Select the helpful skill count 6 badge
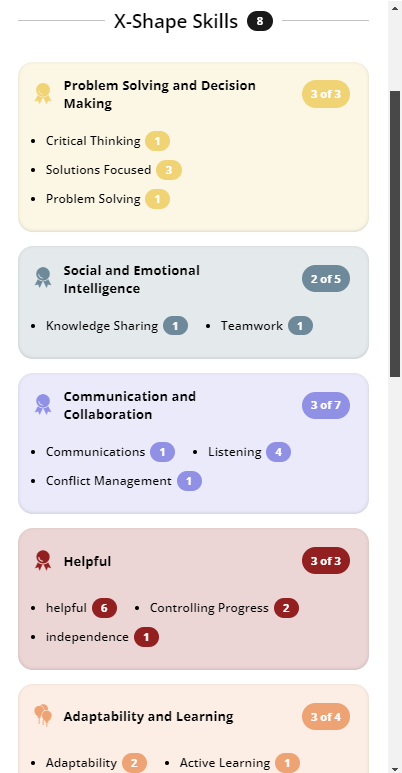The width and height of the screenshot is (402, 773). 104,608
